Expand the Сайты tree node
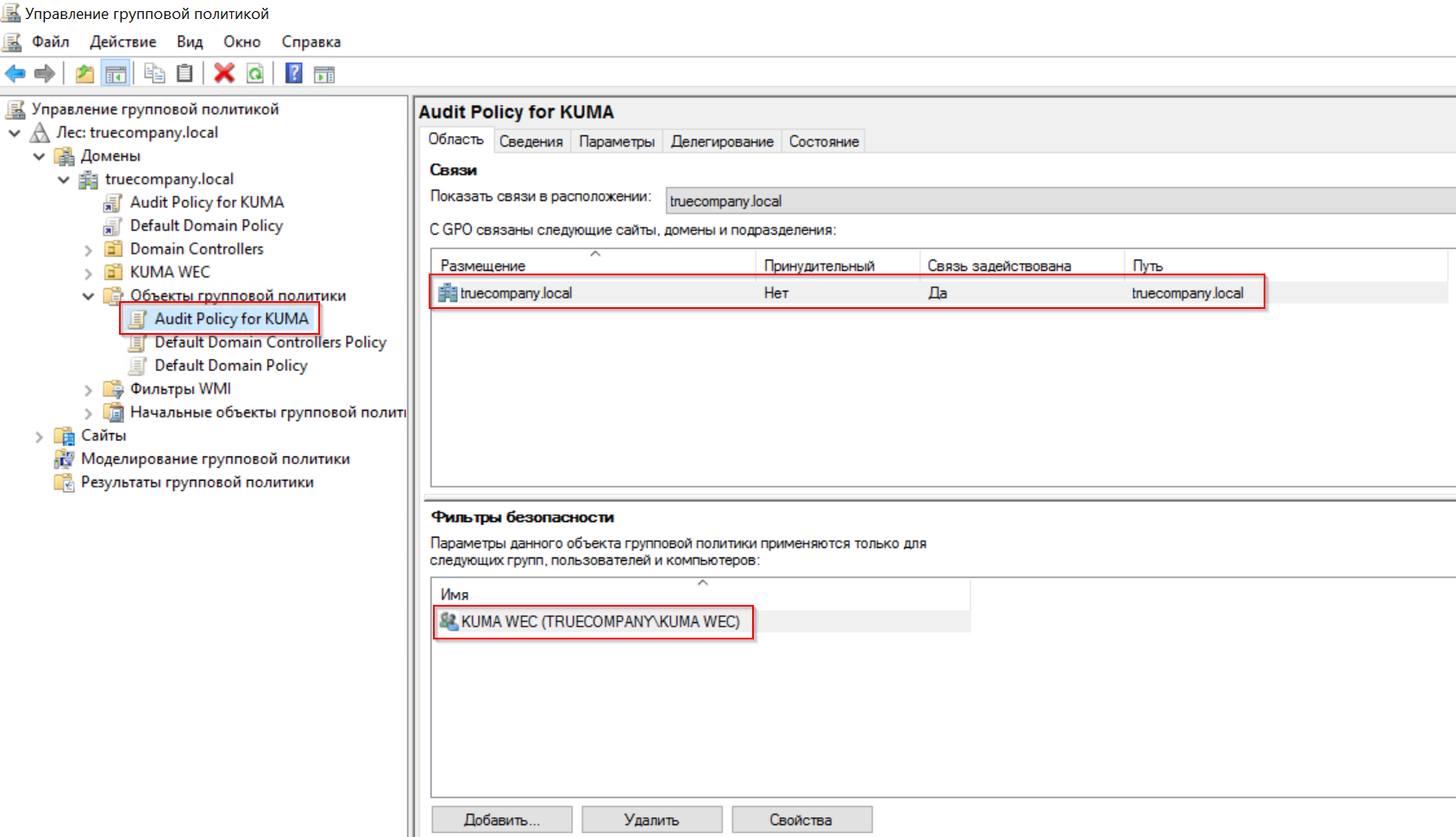Image resolution: width=1456 pixels, height=837 pixels. tap(39, 437)
